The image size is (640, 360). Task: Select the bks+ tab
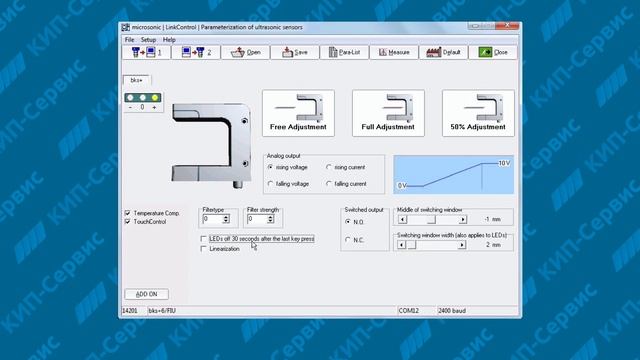(x=137, y=80)
